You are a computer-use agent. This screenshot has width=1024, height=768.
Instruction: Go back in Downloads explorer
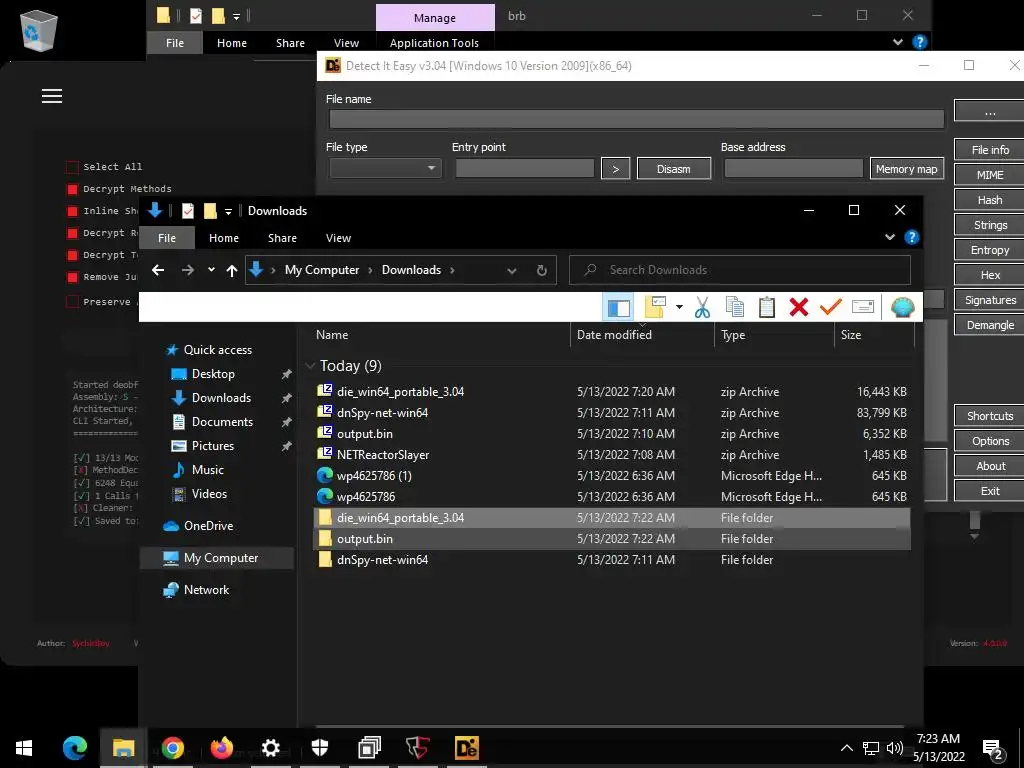(x=158, y=270)
